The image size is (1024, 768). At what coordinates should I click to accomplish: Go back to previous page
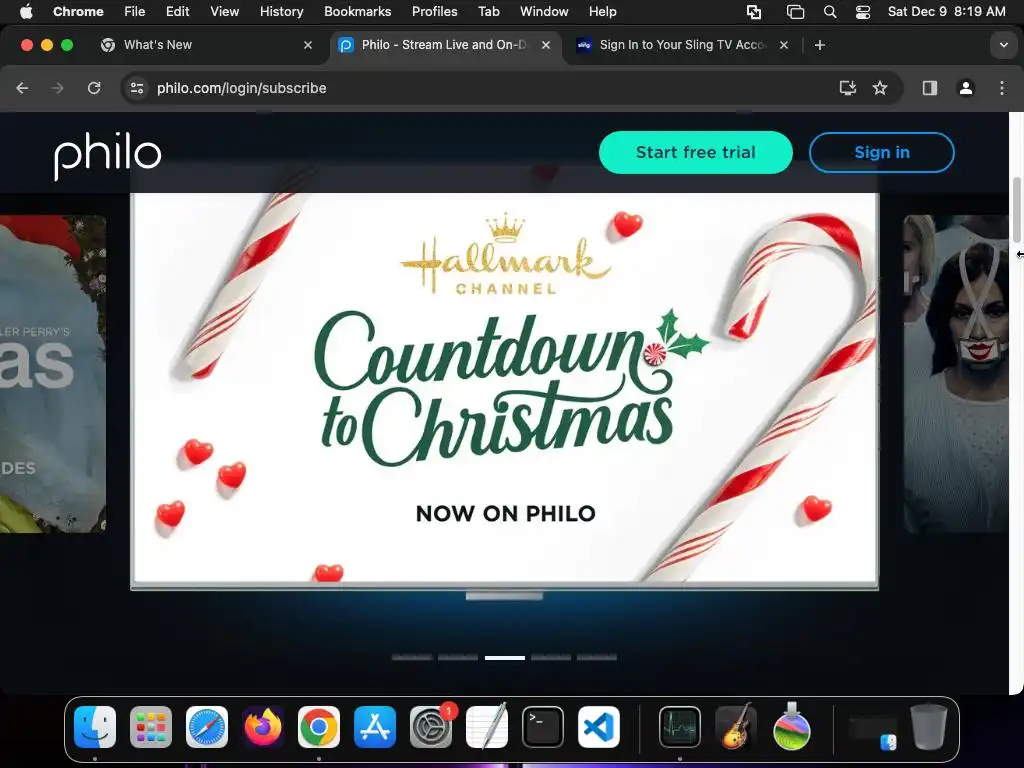(22, 88)
